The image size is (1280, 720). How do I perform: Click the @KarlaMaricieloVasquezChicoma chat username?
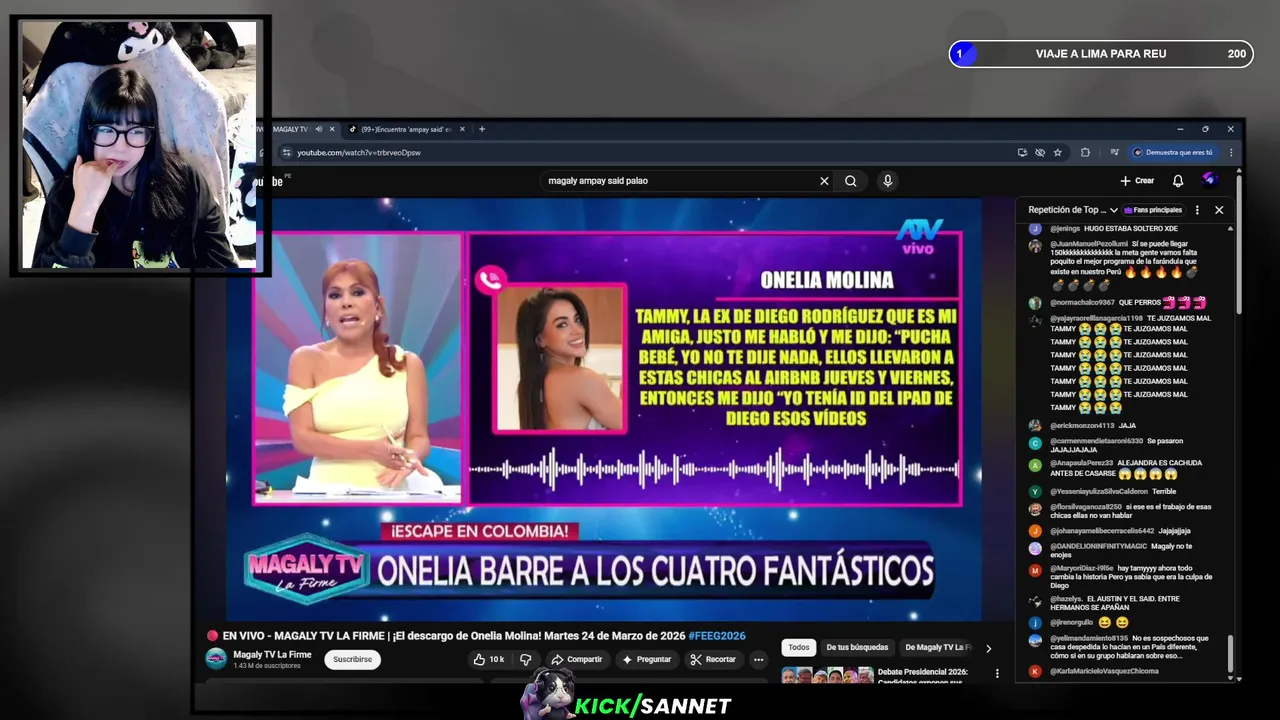pos(1104,671)
